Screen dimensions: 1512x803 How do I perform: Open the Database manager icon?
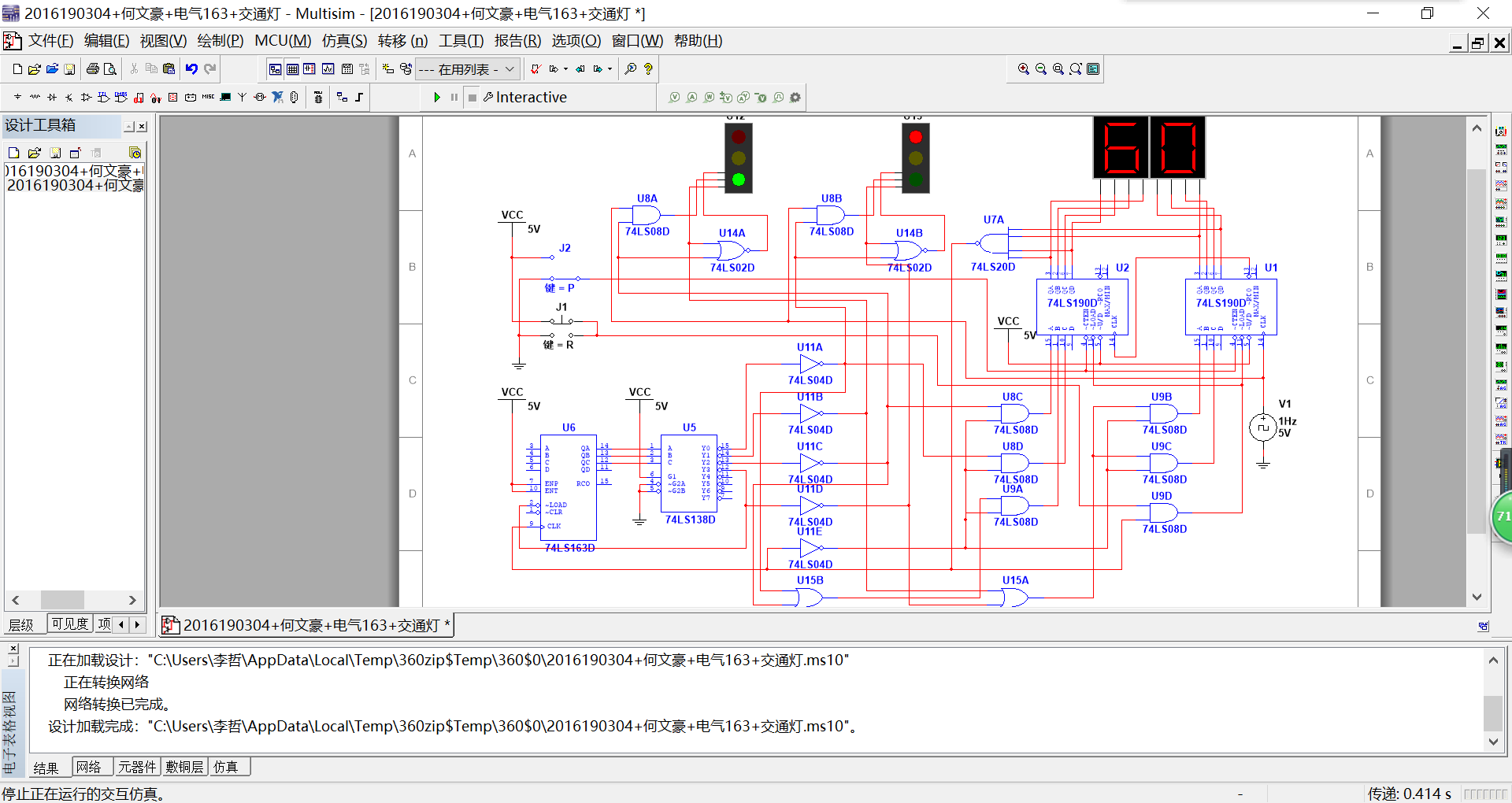(x=406, y=69)
